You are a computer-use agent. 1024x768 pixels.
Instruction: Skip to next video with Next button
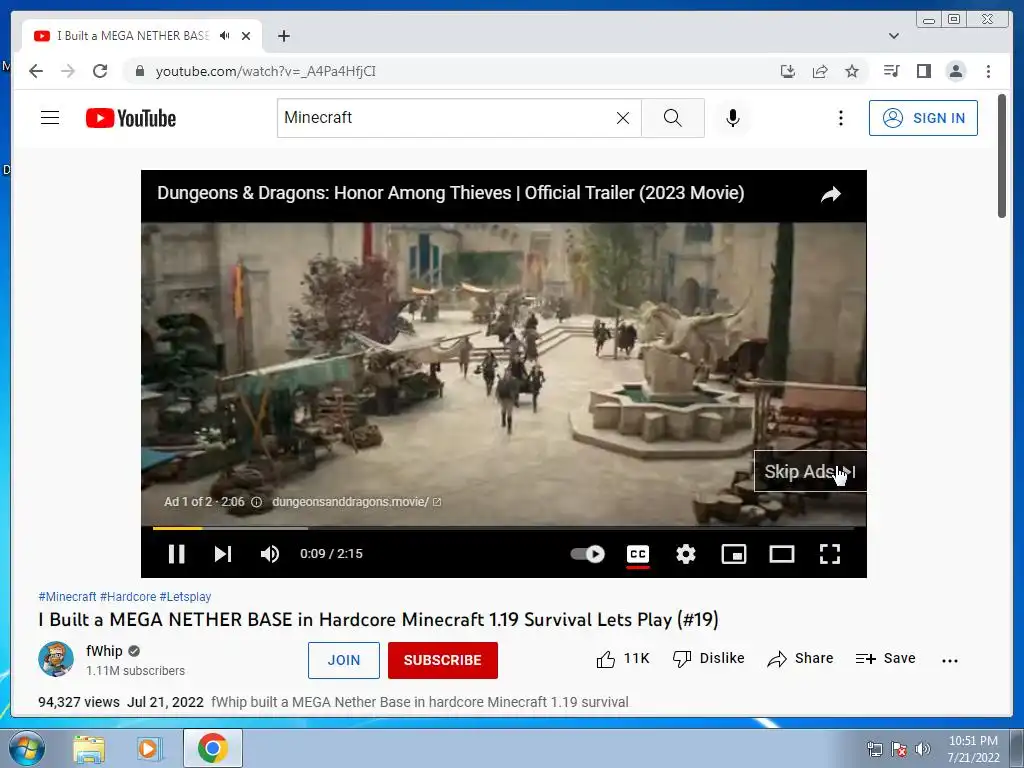pos(223,554)
